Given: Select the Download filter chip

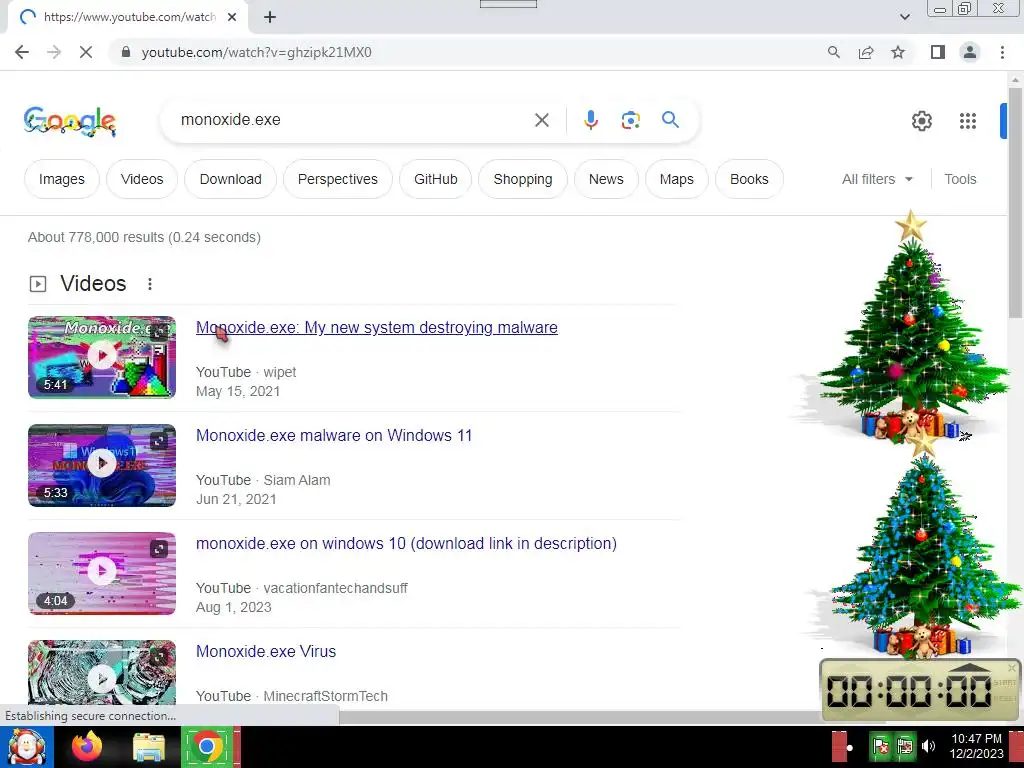Looking at the screenshot, I should 231,179.
